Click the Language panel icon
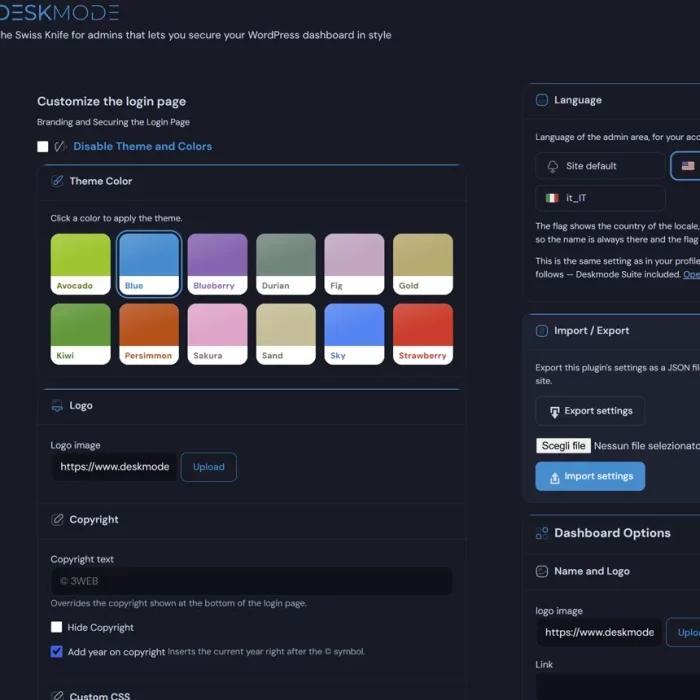The height and width of the screenshot is (700, 700). point(542,100)
